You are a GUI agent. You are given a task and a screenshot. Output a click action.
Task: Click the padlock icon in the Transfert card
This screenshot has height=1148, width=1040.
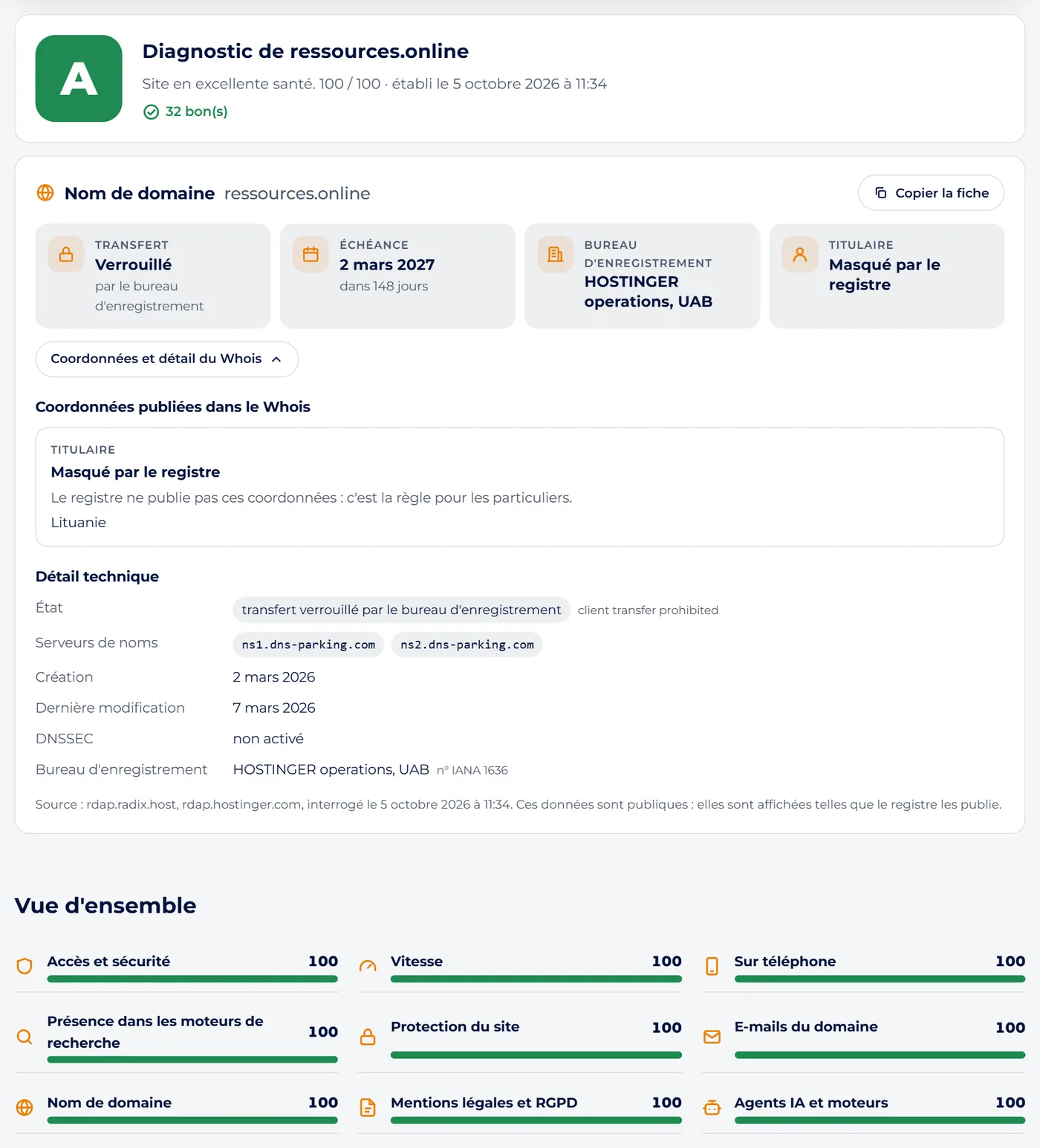66,255
